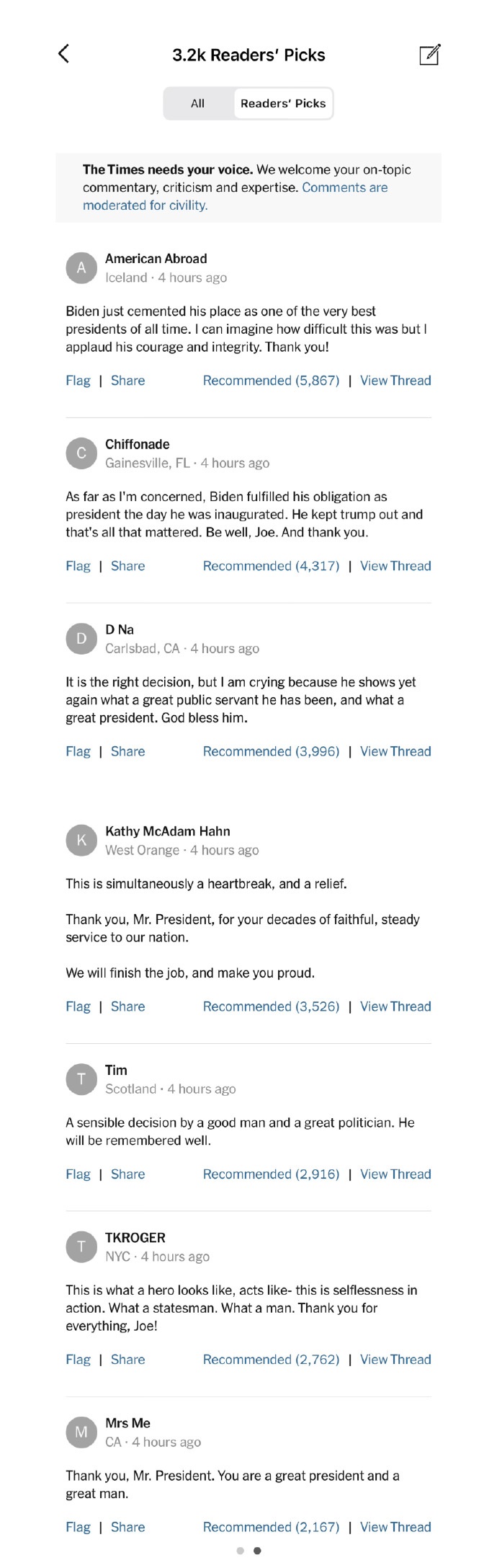Select the Readers' Picks tab
This screenshot has width=497, height=1568.
point(283,103)
